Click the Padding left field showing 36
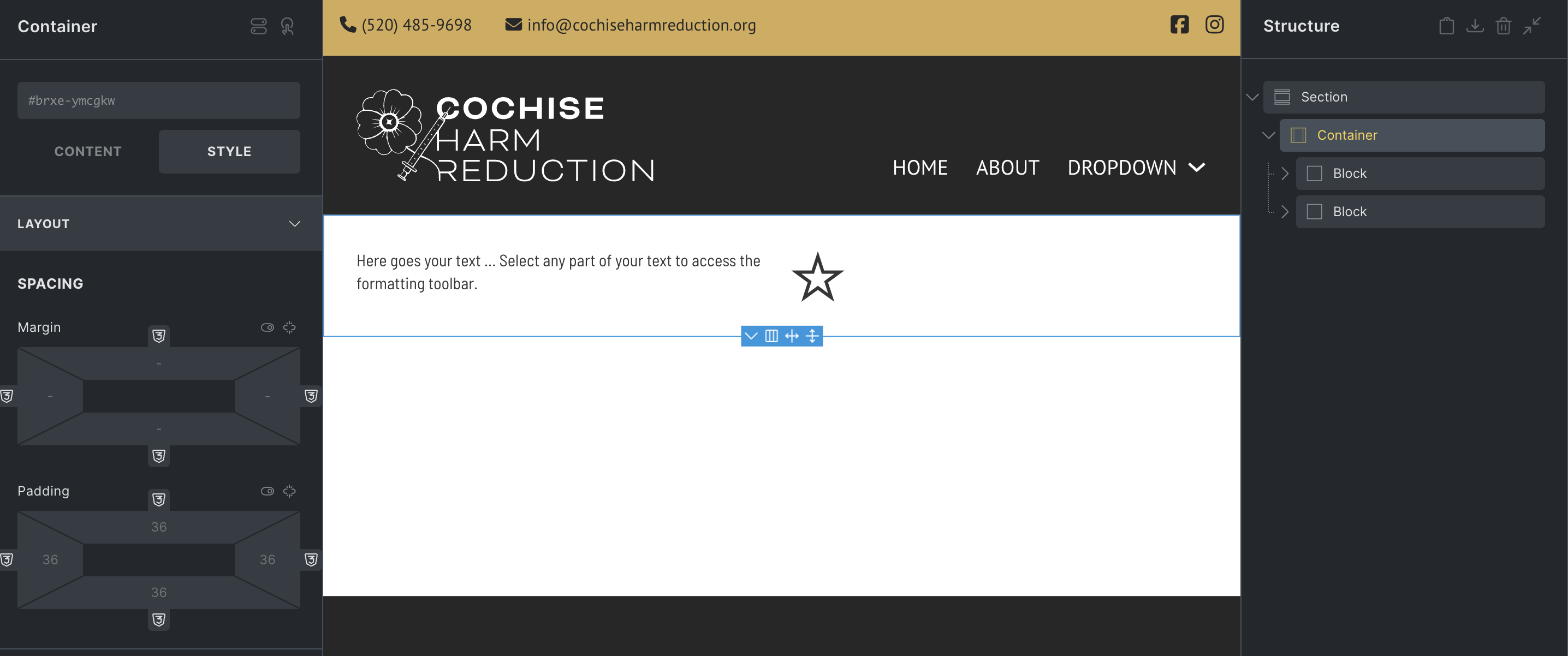Image resolution: width=1568 pixels, height=656 pixels. (x=50, y=559)
